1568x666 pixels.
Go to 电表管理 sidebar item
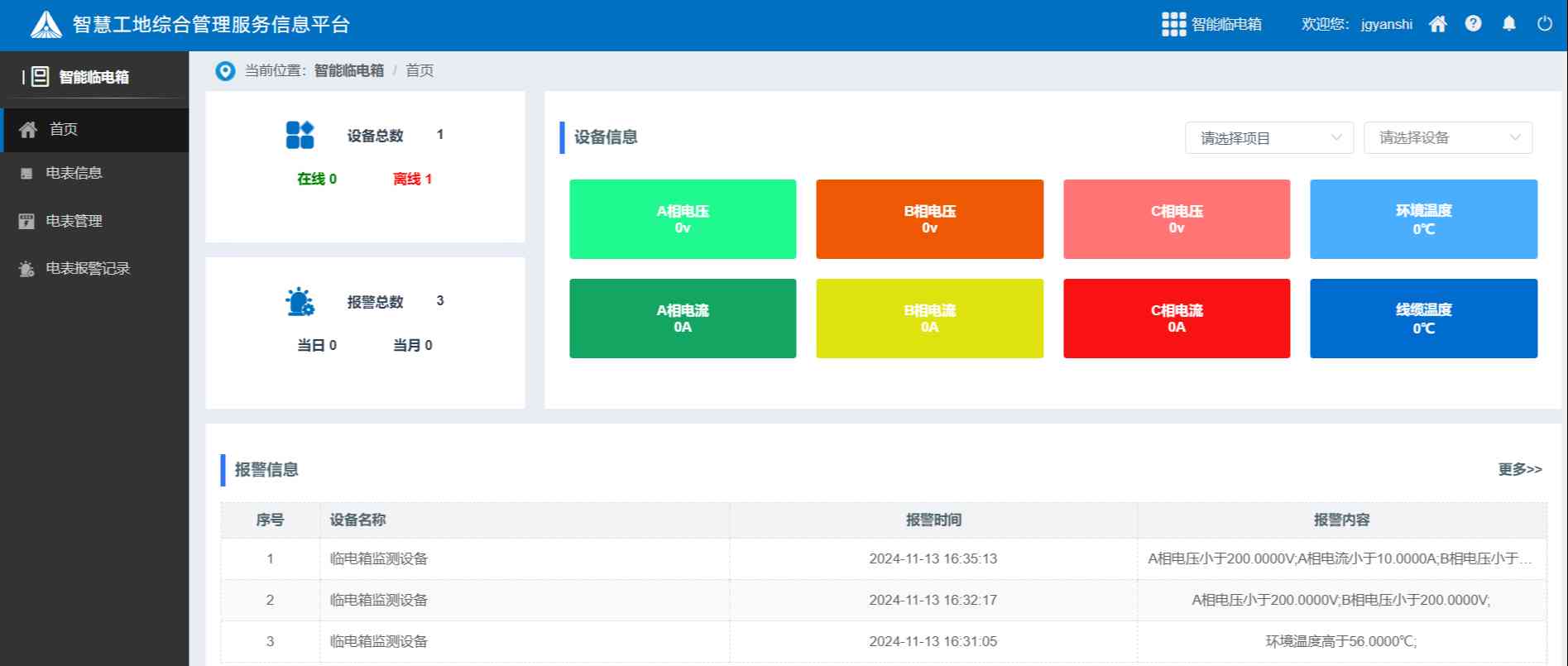click(x=74, y=221)
